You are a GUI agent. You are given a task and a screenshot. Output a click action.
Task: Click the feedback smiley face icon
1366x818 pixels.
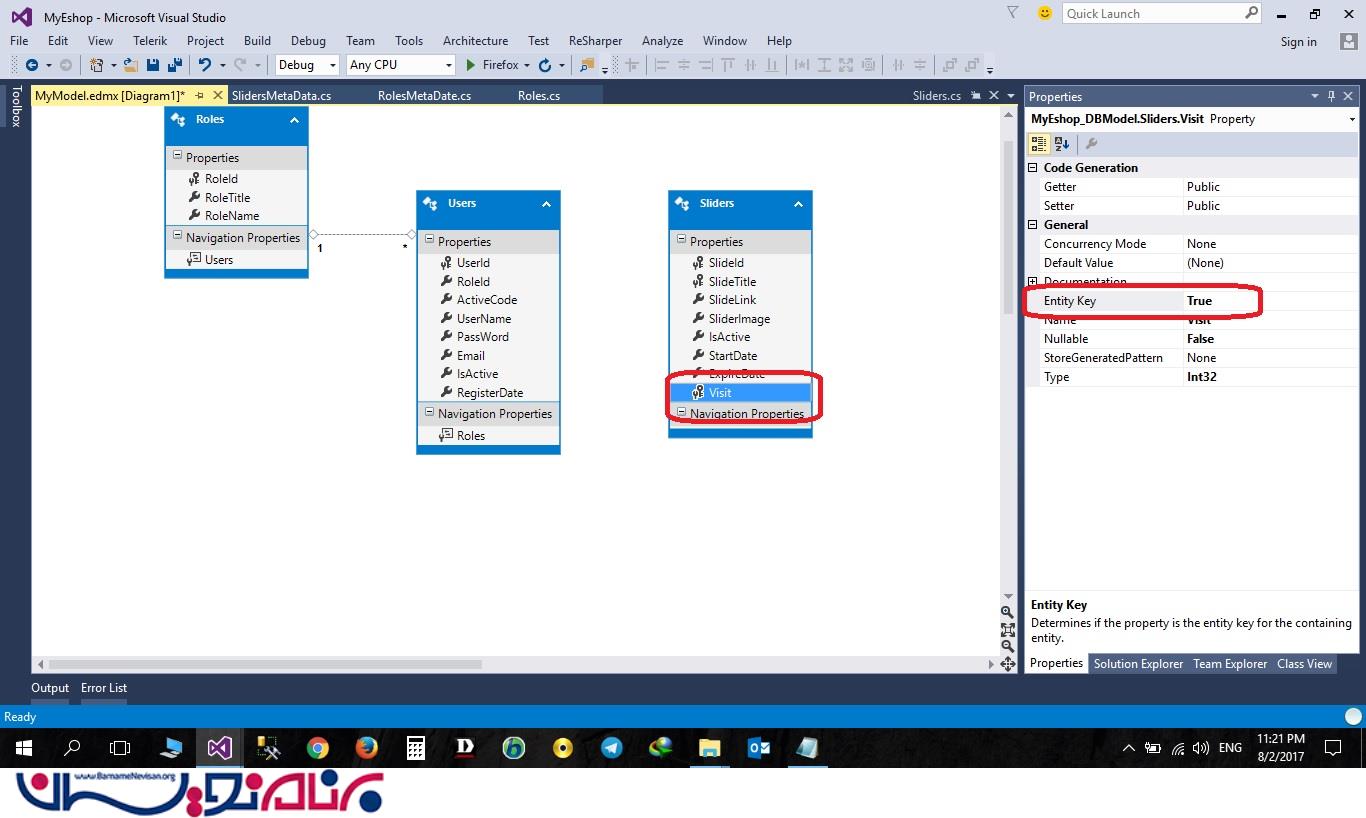(x=1045, y=13)
